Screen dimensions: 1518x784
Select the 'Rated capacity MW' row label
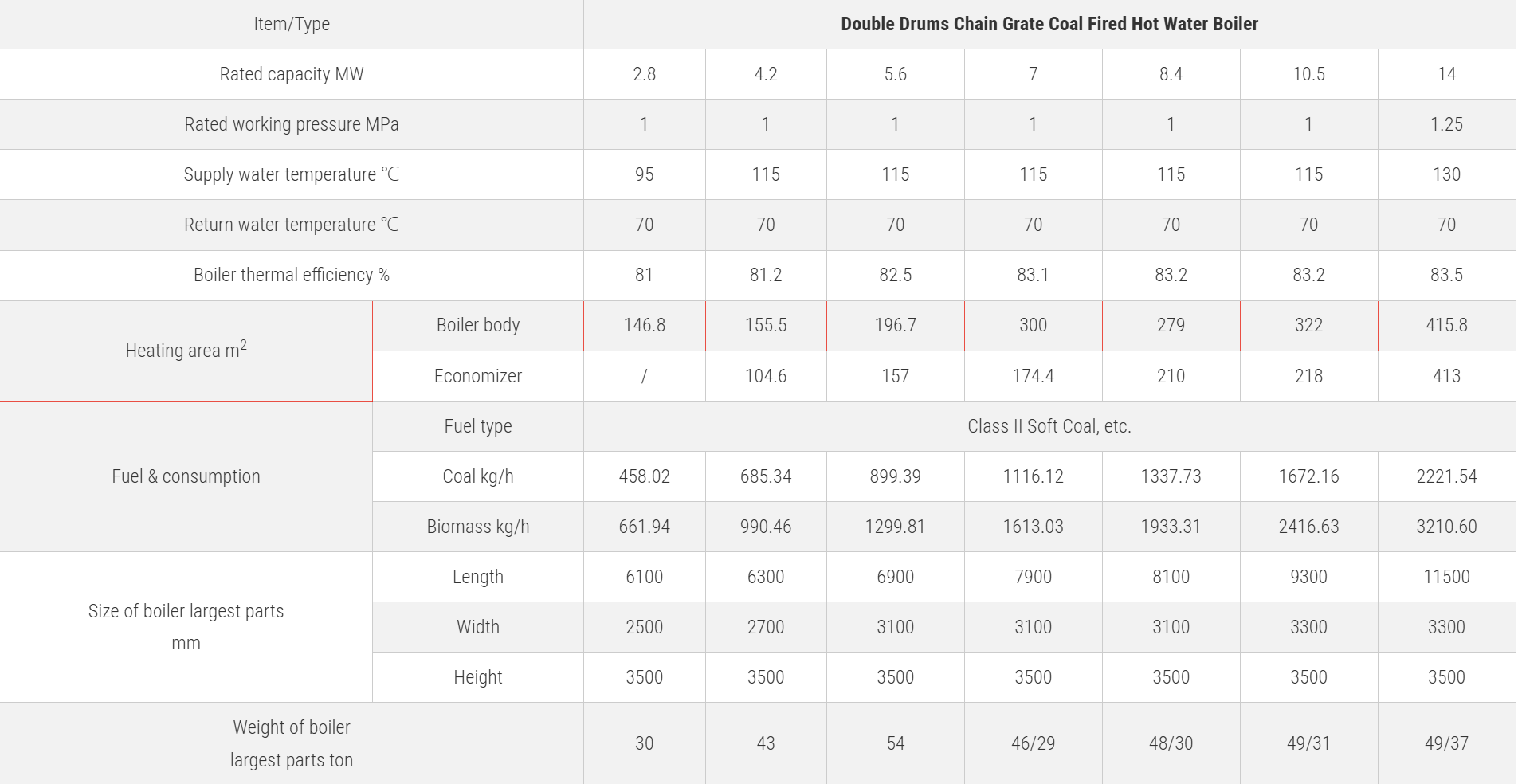[x=292, y=74]
